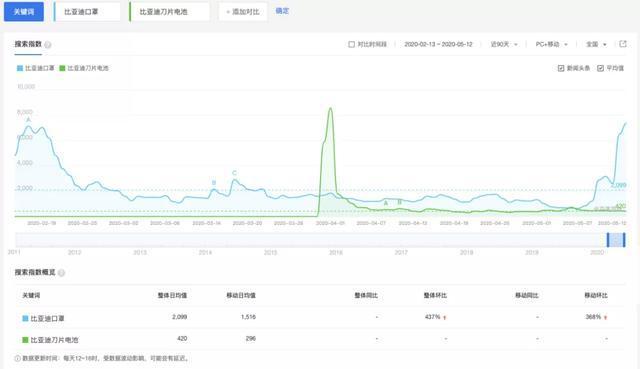640x369 pixels.
Task: Open the 近90天 time range dropdown
Action: [504, 44]
